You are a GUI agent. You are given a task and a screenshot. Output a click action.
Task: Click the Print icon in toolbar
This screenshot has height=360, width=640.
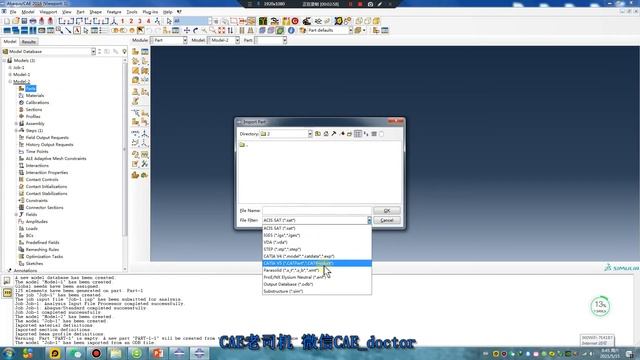tap(33, 21)
